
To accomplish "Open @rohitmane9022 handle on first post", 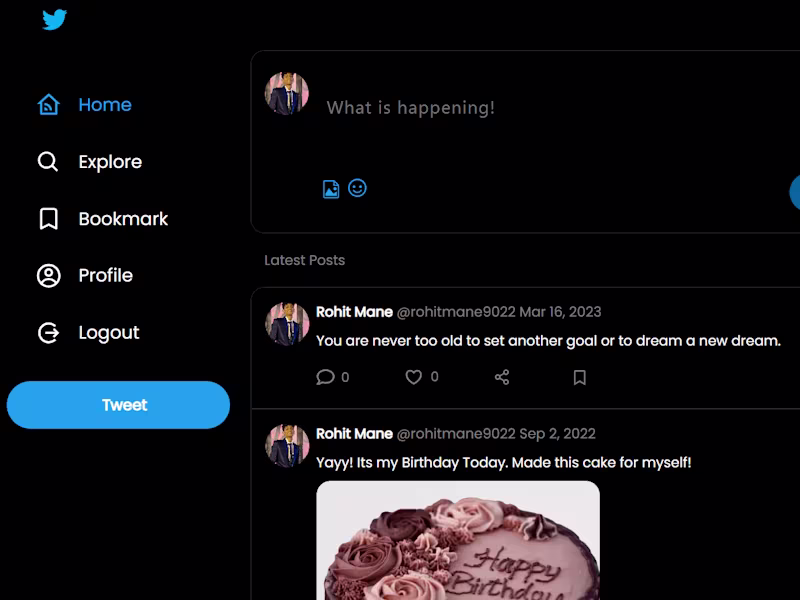I will coord(455,312).
